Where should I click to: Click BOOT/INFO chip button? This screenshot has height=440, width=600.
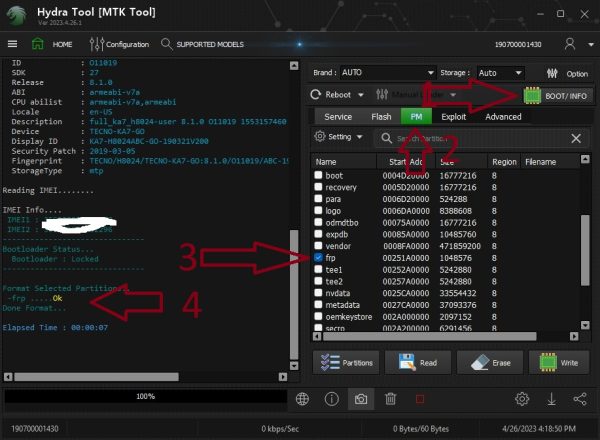click(558, 96)
